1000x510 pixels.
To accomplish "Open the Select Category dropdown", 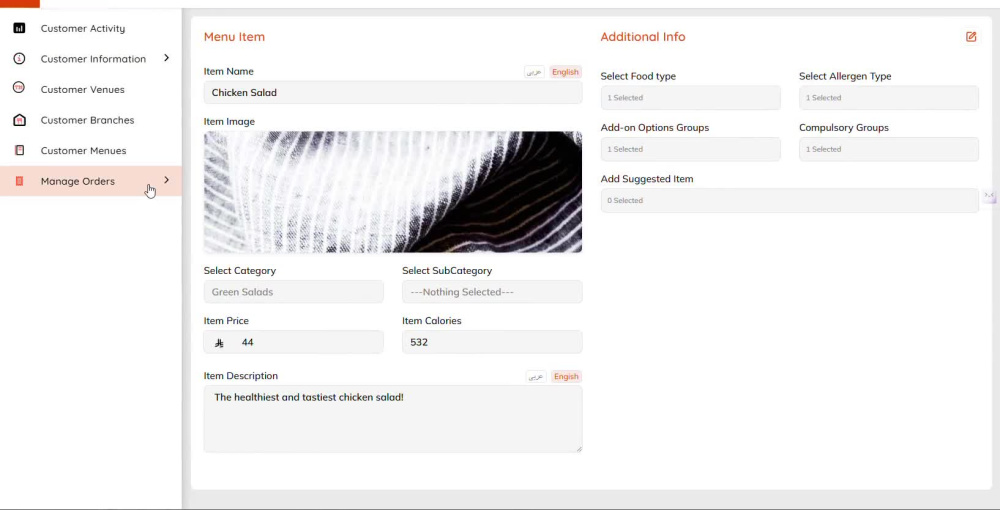I will (293, 292).
